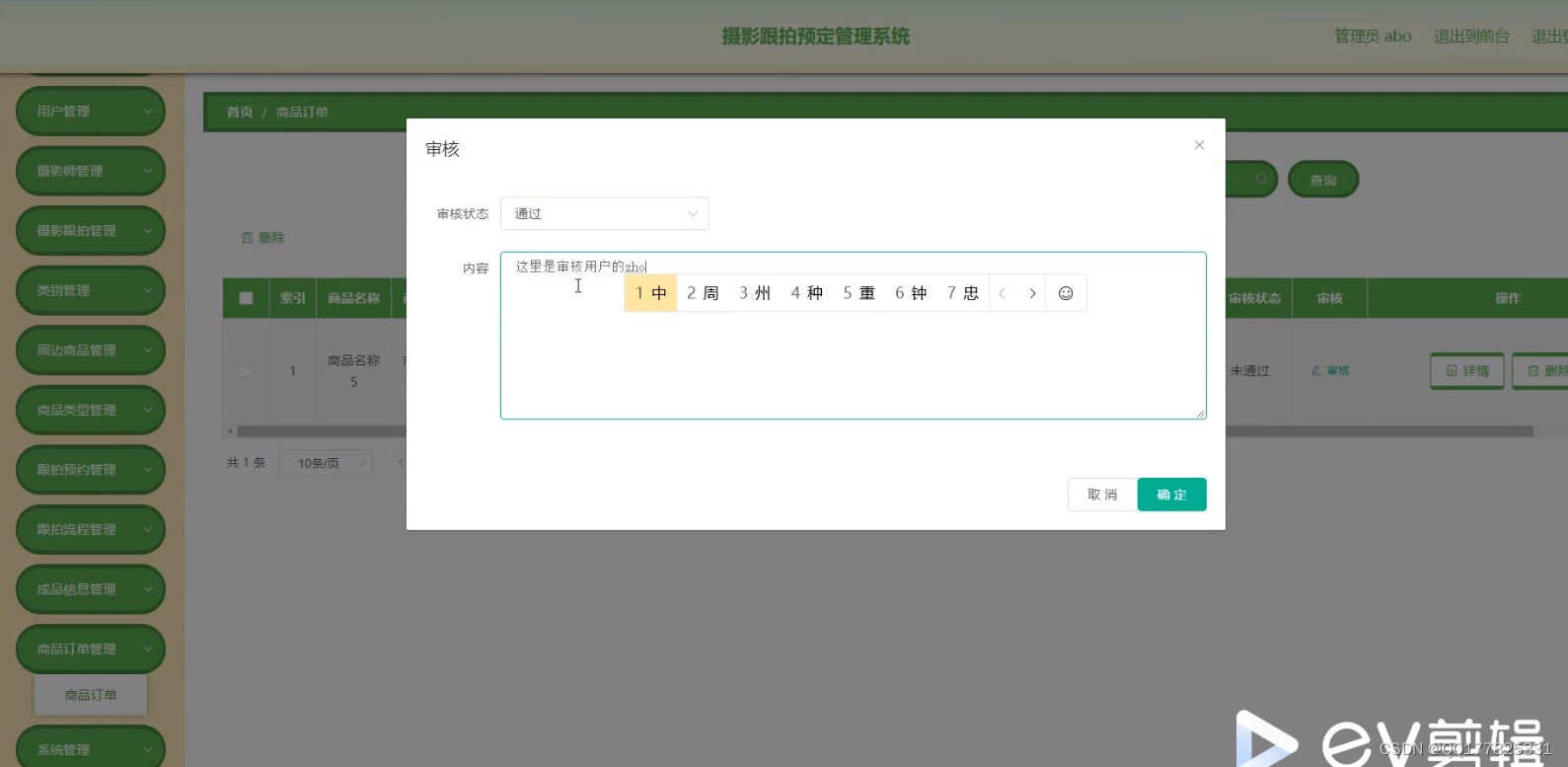Choose IME candidate 2 周
Viewport: 1568px width, 767px height.
(703, 293)
